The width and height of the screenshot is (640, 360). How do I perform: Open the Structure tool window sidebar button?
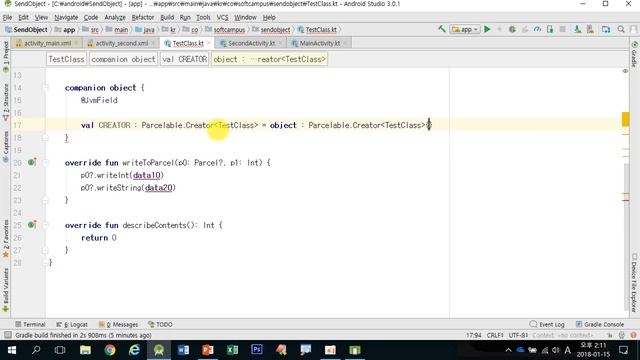pyautogui.click(x=6, y=102)
